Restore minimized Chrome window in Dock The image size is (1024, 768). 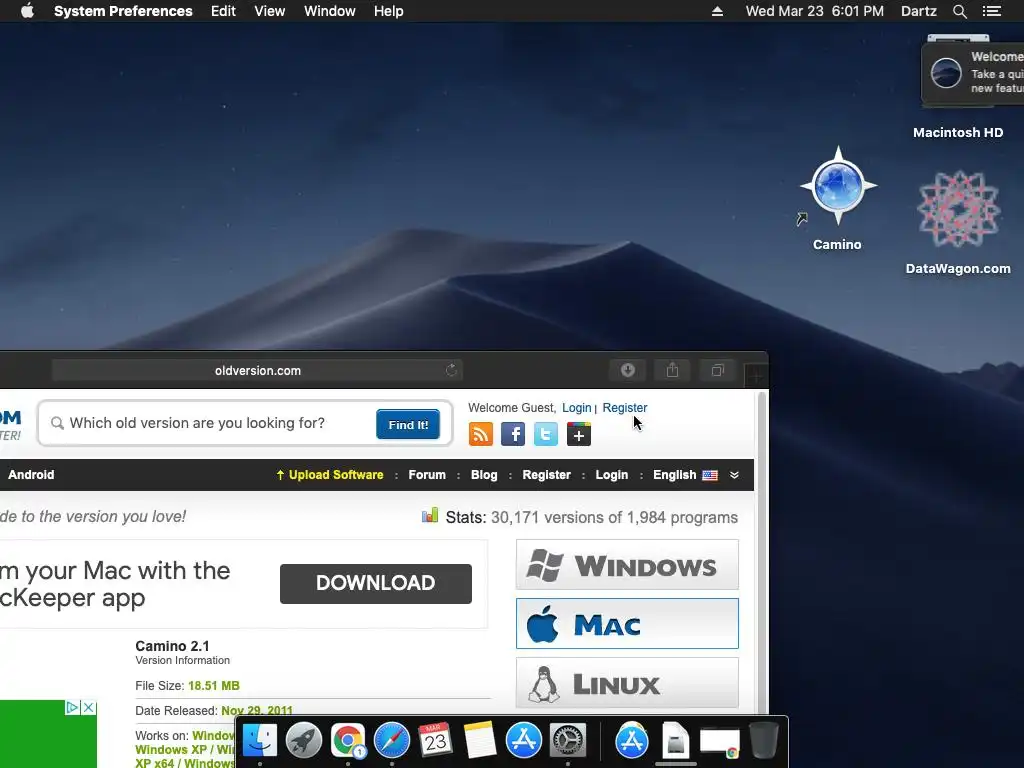pos(720,743)
